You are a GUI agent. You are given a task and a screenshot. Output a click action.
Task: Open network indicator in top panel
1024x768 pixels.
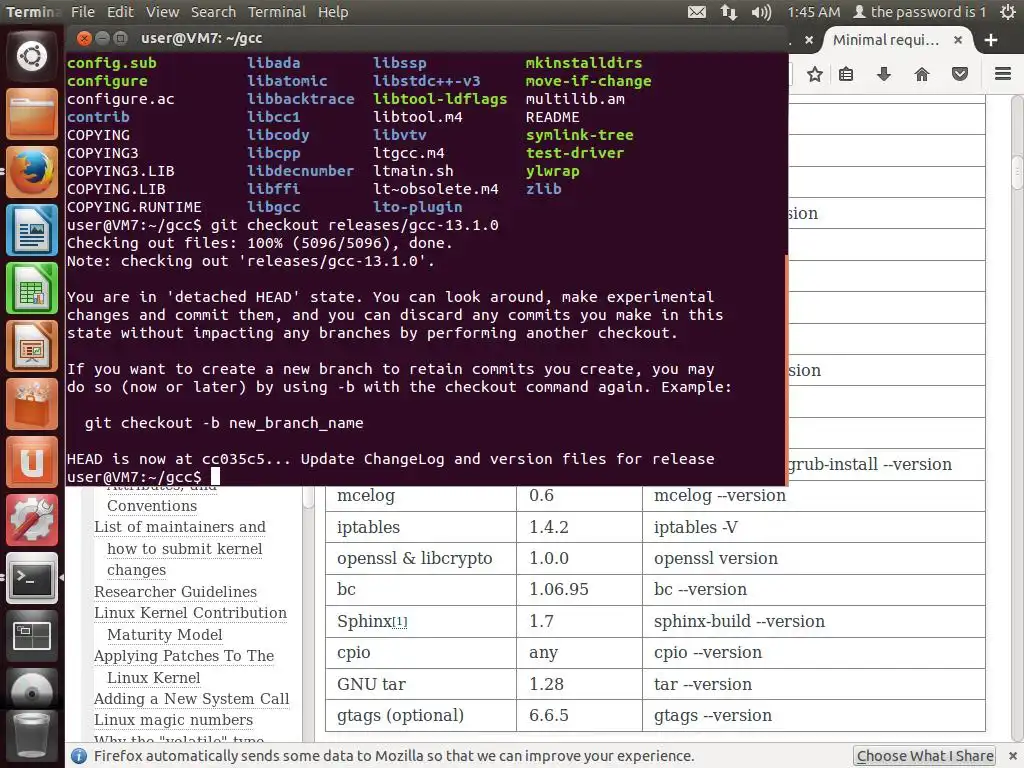click(x=729, y=12)
